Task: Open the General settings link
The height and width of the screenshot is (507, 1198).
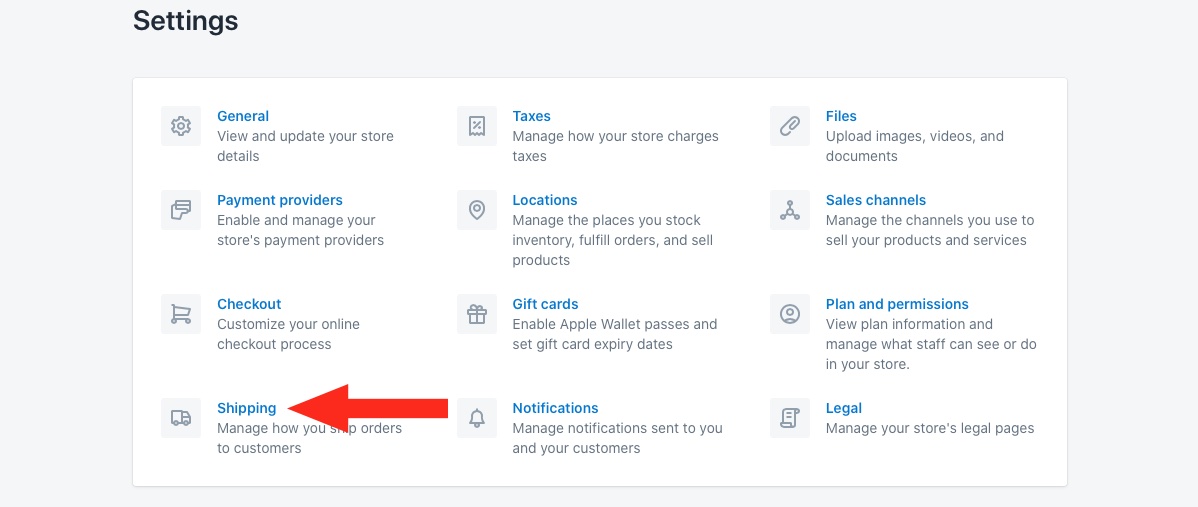Action: [x=243, y=116]
